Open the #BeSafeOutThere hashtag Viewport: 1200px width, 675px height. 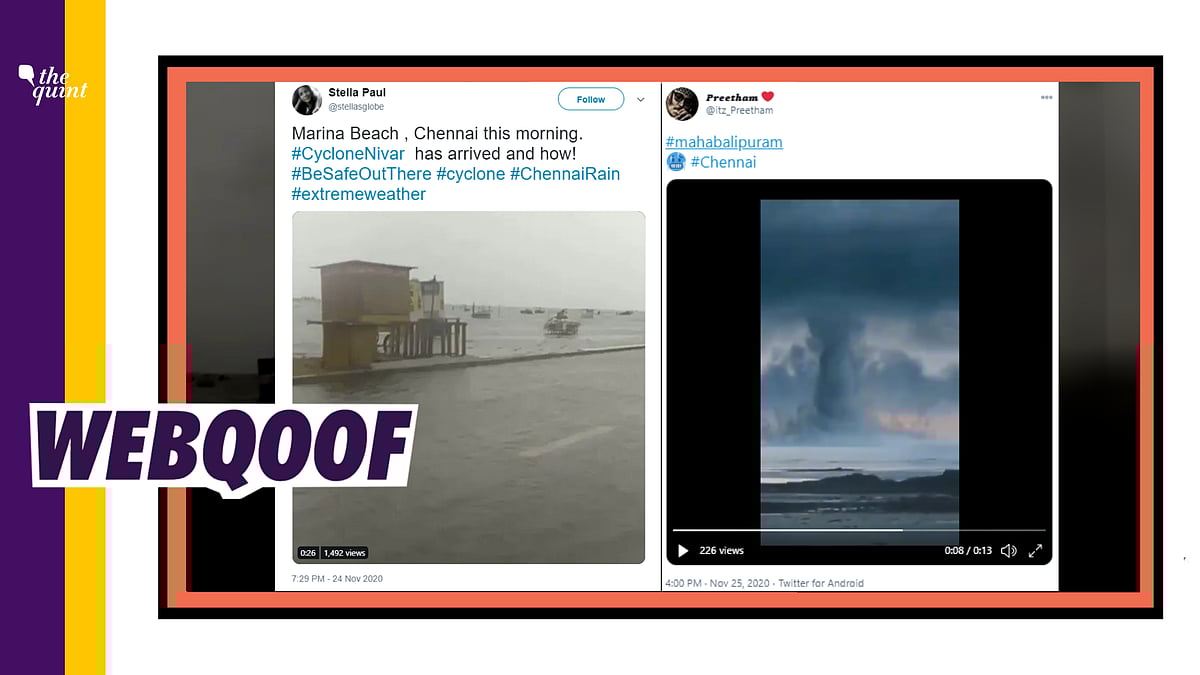coord(361,174)
